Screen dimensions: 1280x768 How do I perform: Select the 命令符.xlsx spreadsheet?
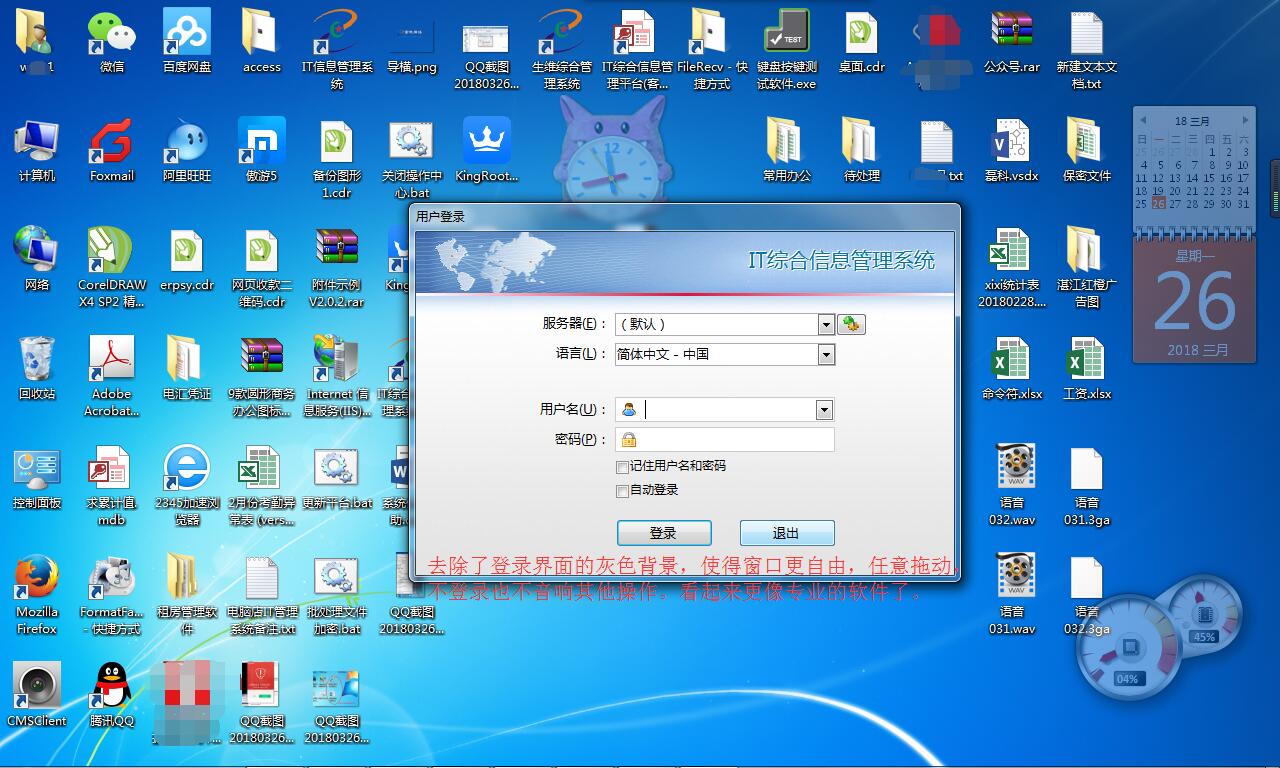coord(1012,369)
